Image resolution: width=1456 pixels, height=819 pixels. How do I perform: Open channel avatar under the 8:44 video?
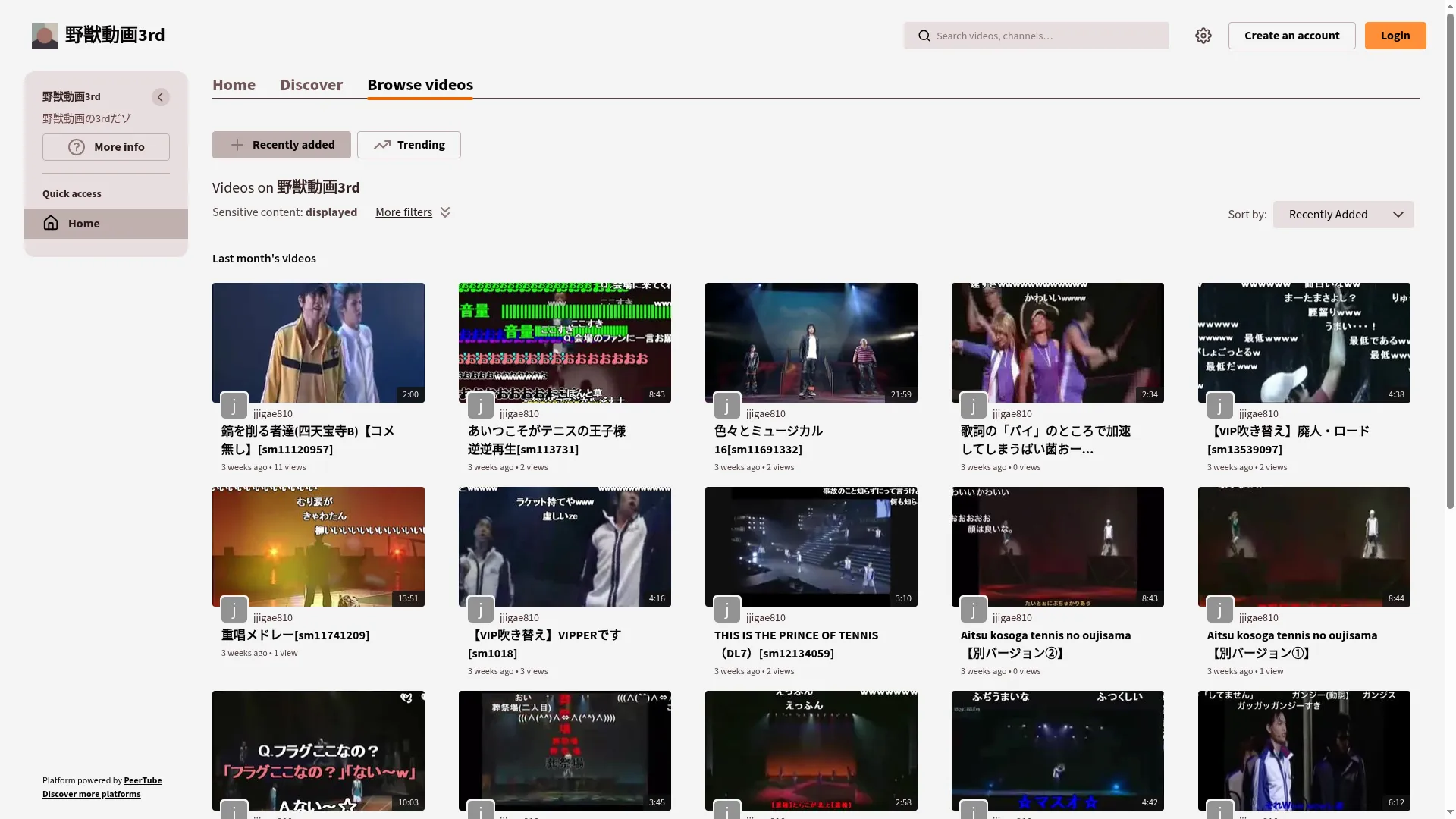click(1220, 609)
